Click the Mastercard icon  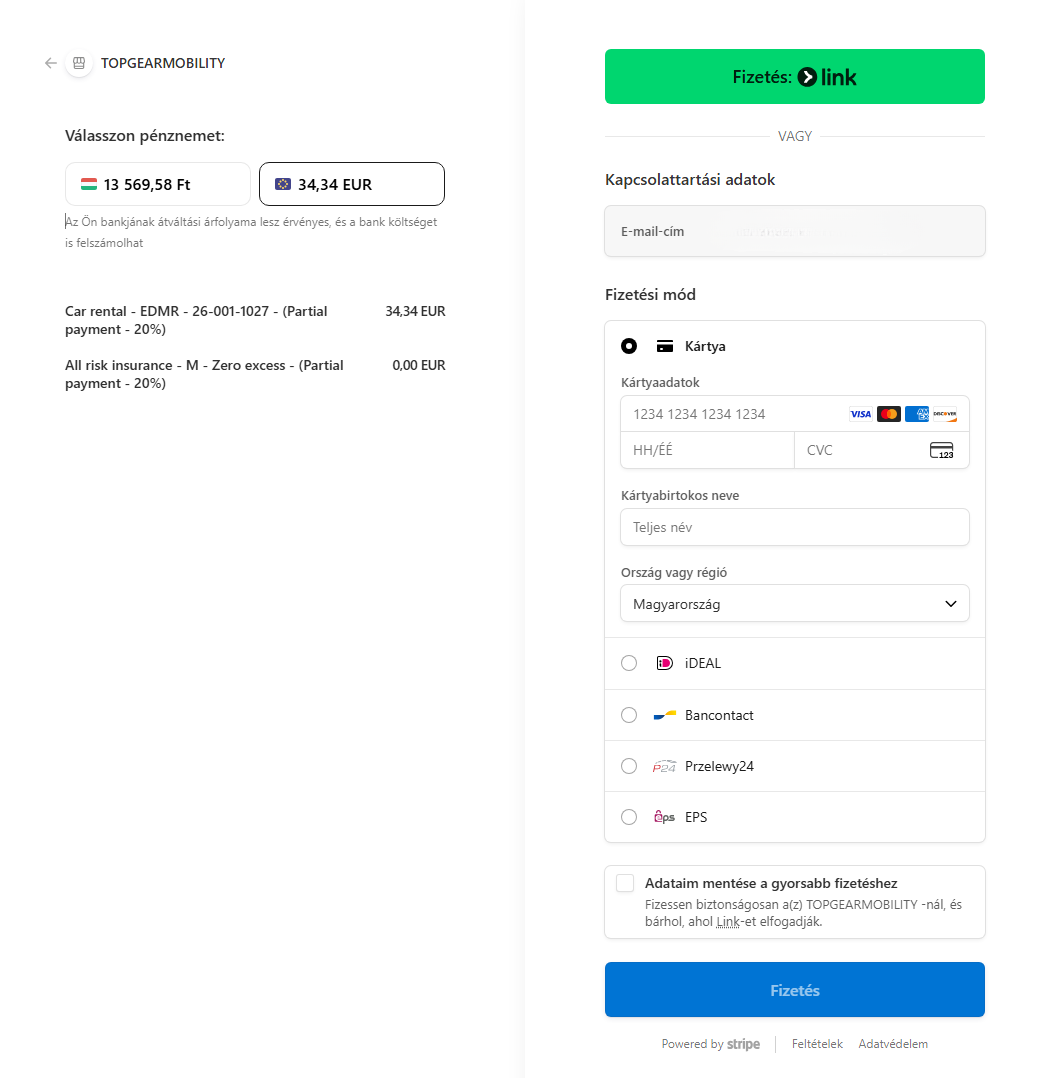pos(889,413)
